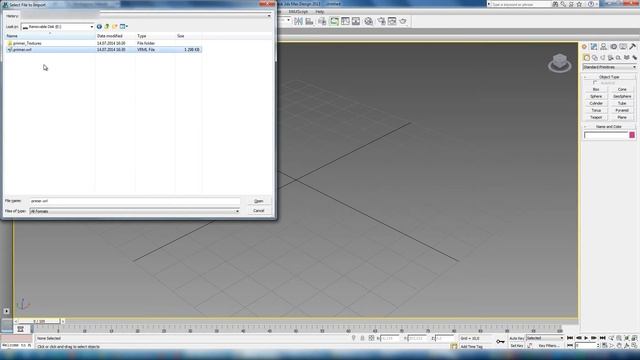This screenshot has height=360, width=640.
Task: Open the Files of type dropdown
Action: [x=134, y=211]
